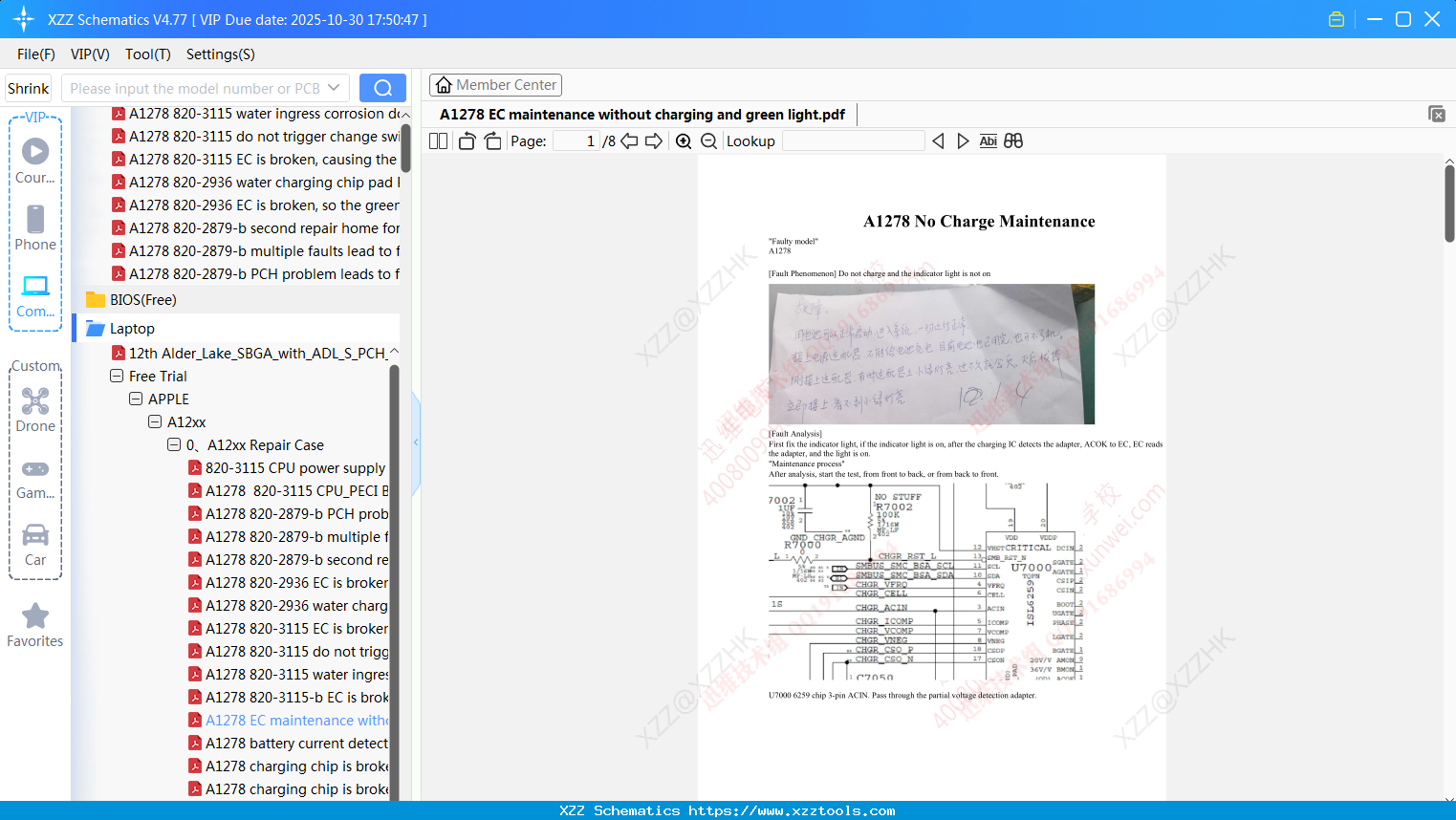The width and height of the screenshot is (1456, 820).
Task: Open the File(F) menu
Action: (36, 54)
